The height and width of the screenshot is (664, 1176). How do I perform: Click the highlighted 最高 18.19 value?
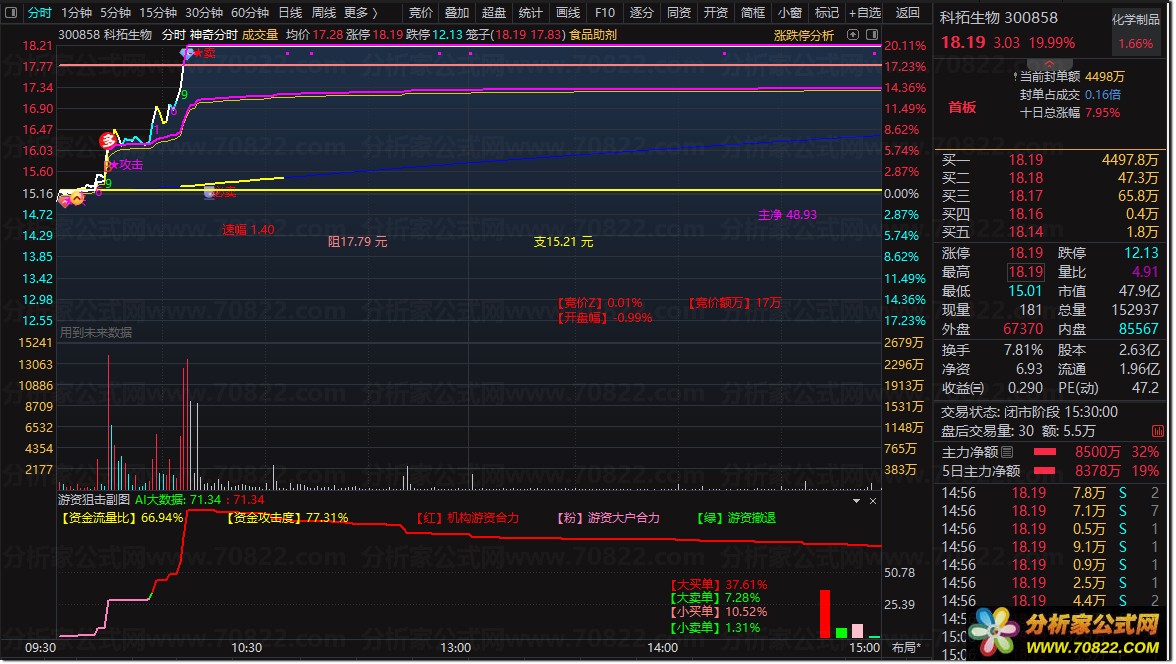(x=1025, y=272)
